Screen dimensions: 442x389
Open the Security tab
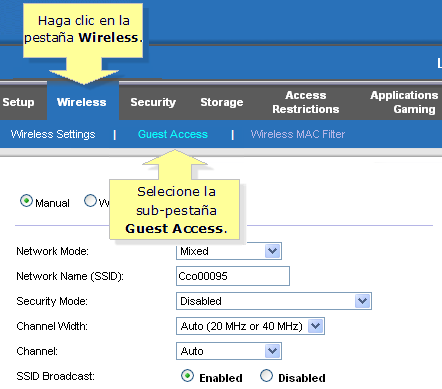[153, 102]
